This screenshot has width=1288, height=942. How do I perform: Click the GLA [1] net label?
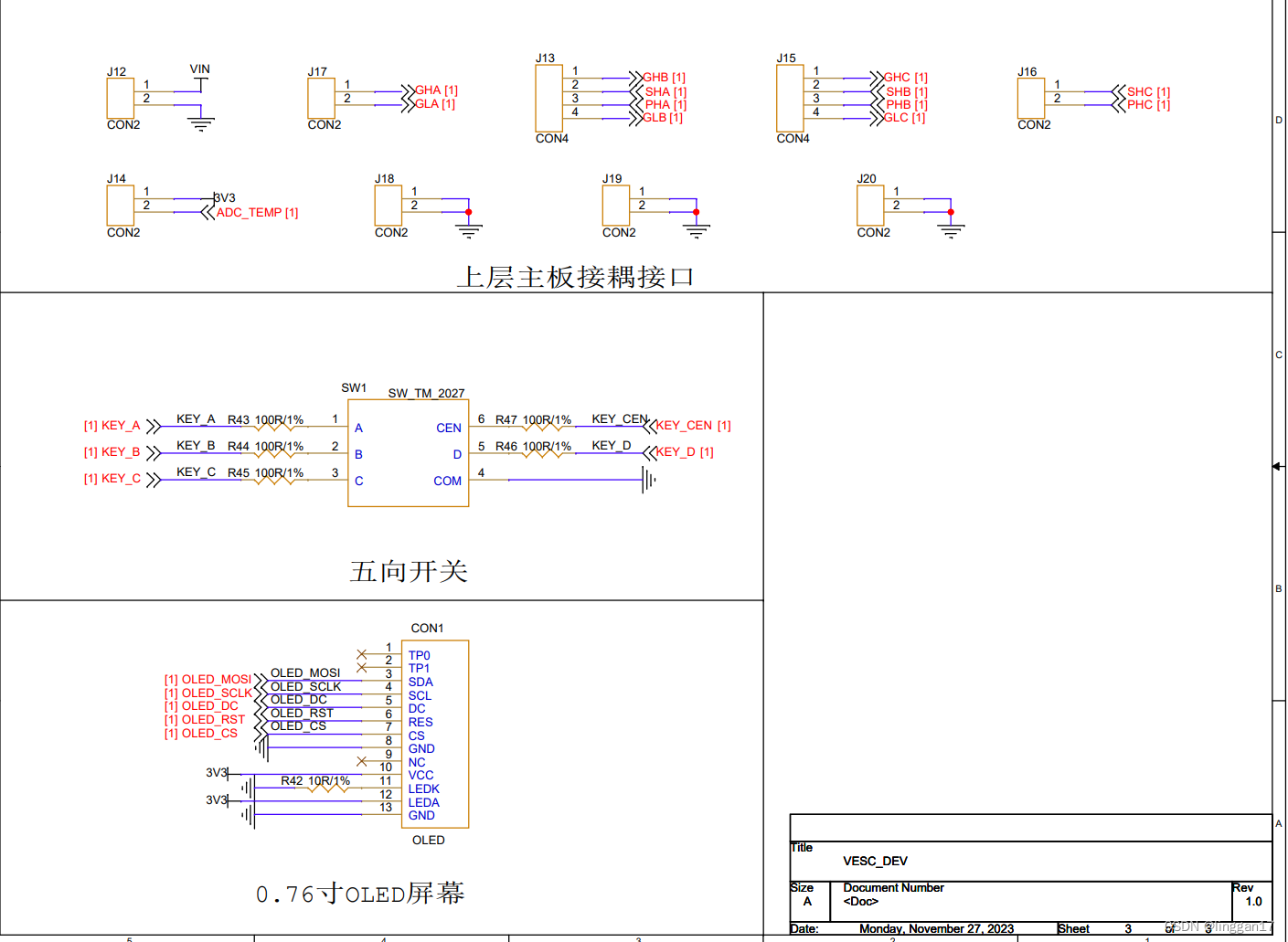435,104
